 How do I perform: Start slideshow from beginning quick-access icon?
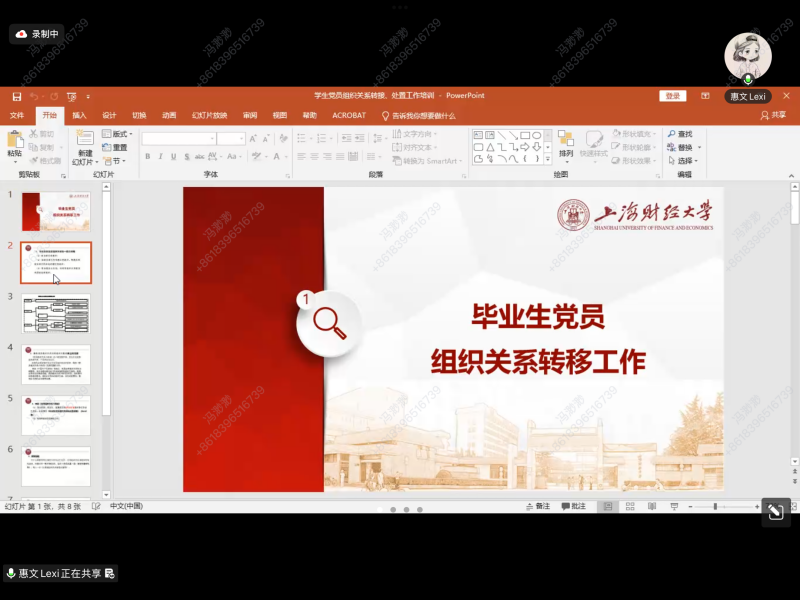tap(71, 96)
